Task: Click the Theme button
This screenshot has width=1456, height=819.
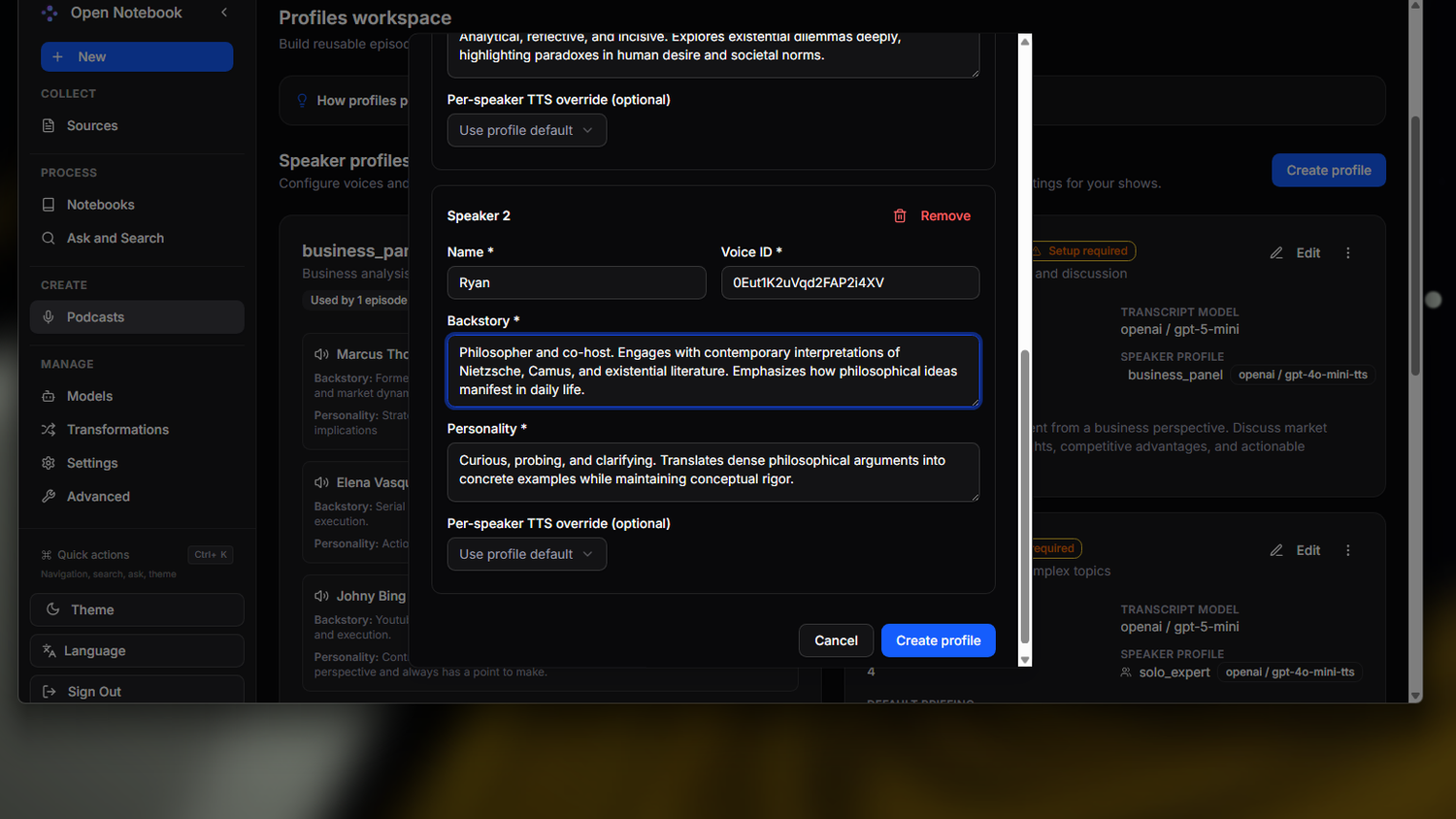Action: (x=137, y=609)
